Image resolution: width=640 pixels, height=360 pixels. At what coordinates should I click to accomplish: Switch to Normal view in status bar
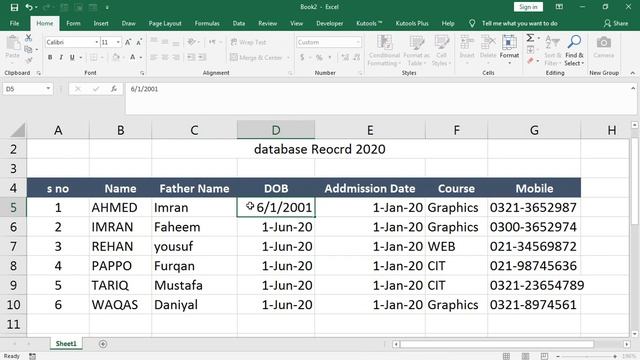point(507,356)
